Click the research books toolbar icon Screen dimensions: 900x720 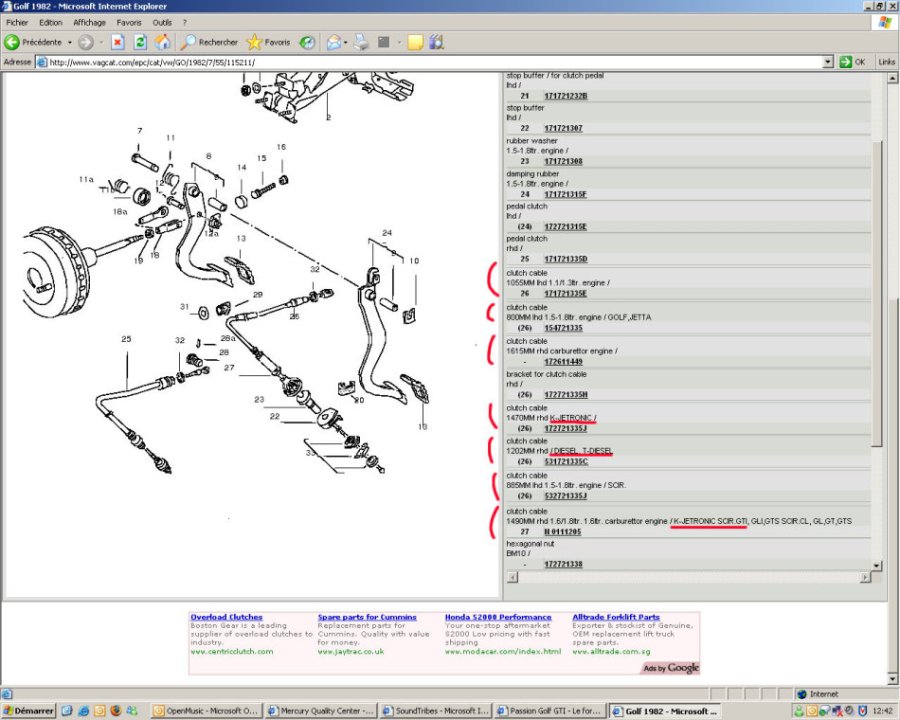[437, 42]
